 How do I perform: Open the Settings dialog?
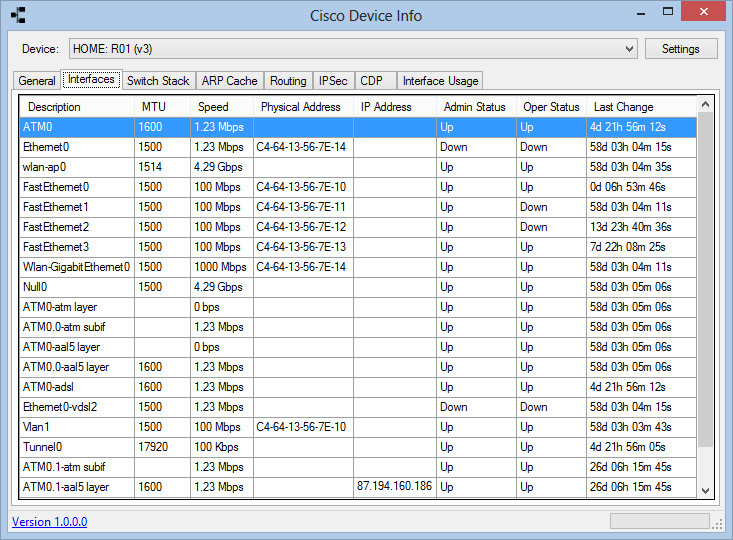[681, 49]
